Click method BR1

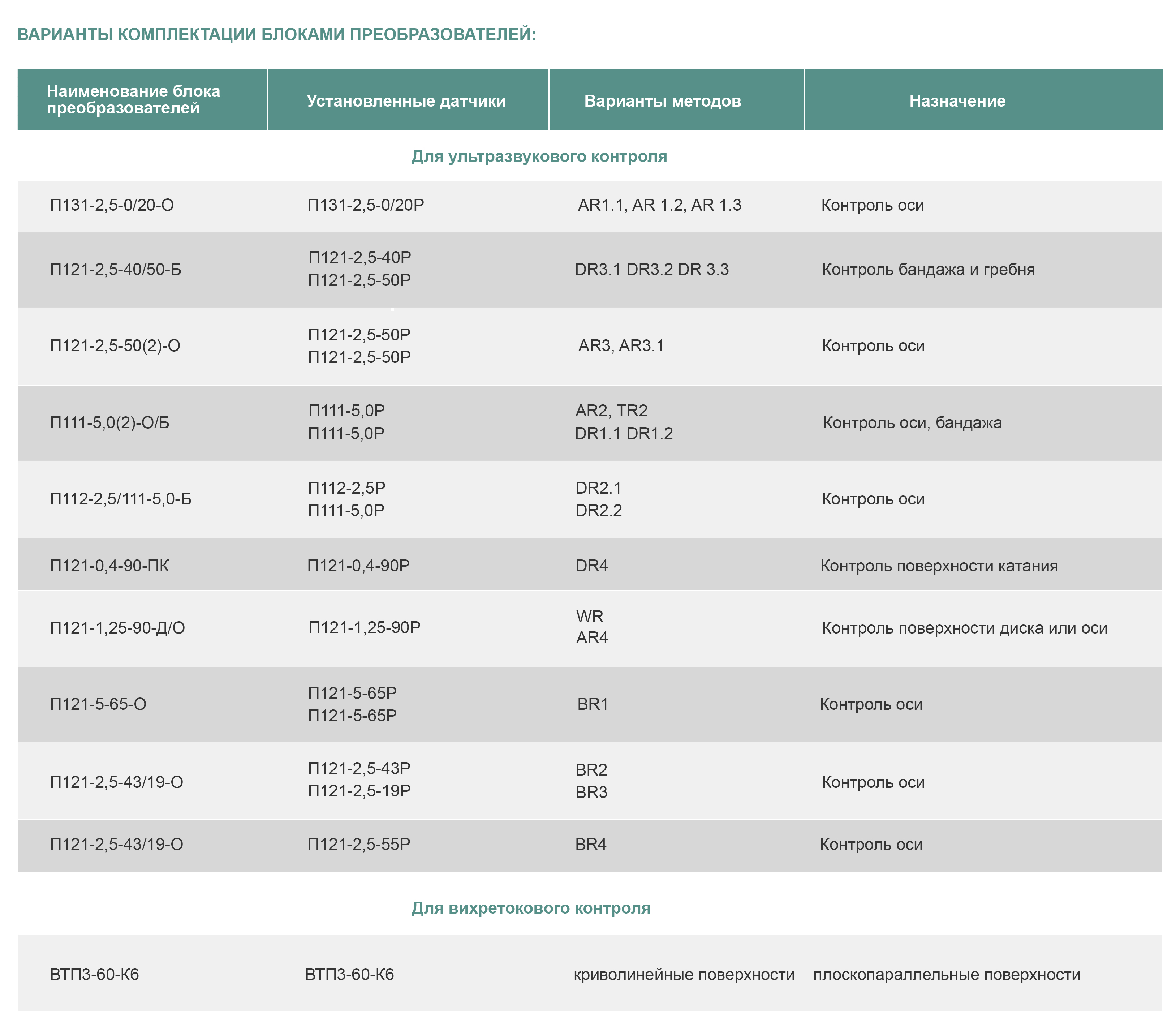(593, 704)
